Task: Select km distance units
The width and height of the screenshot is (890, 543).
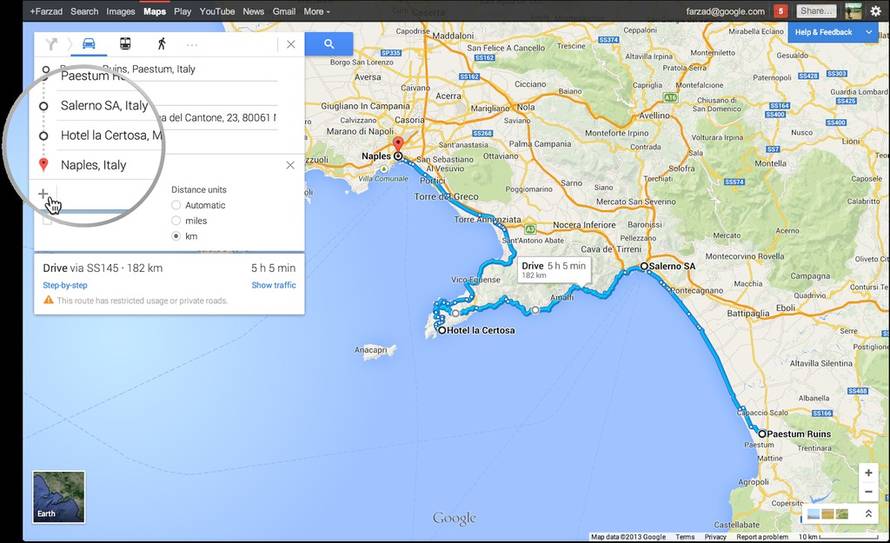Action: pos(176,235)
